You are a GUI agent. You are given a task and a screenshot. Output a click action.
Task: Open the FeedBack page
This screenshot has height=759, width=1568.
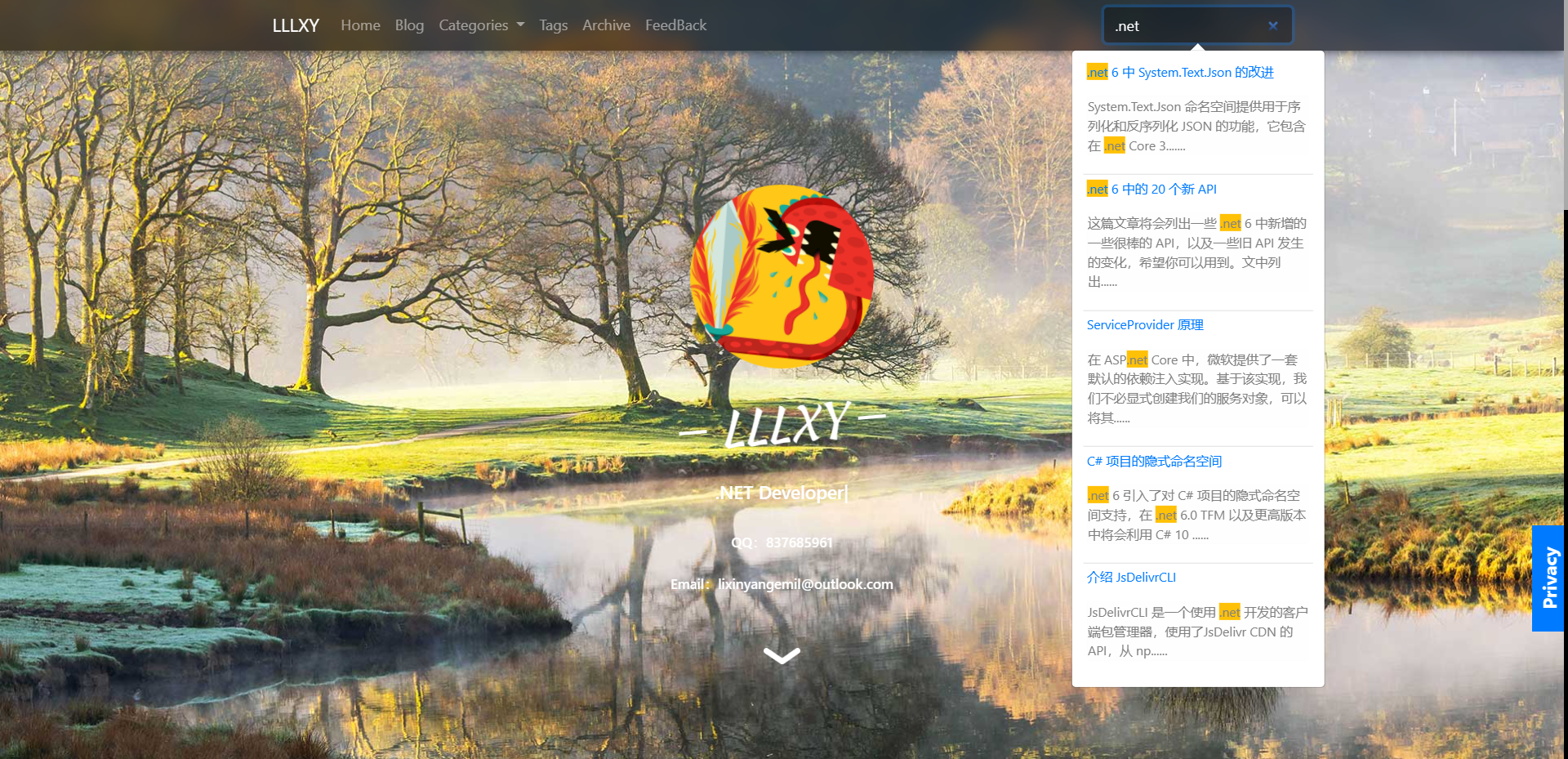[676, 25]
